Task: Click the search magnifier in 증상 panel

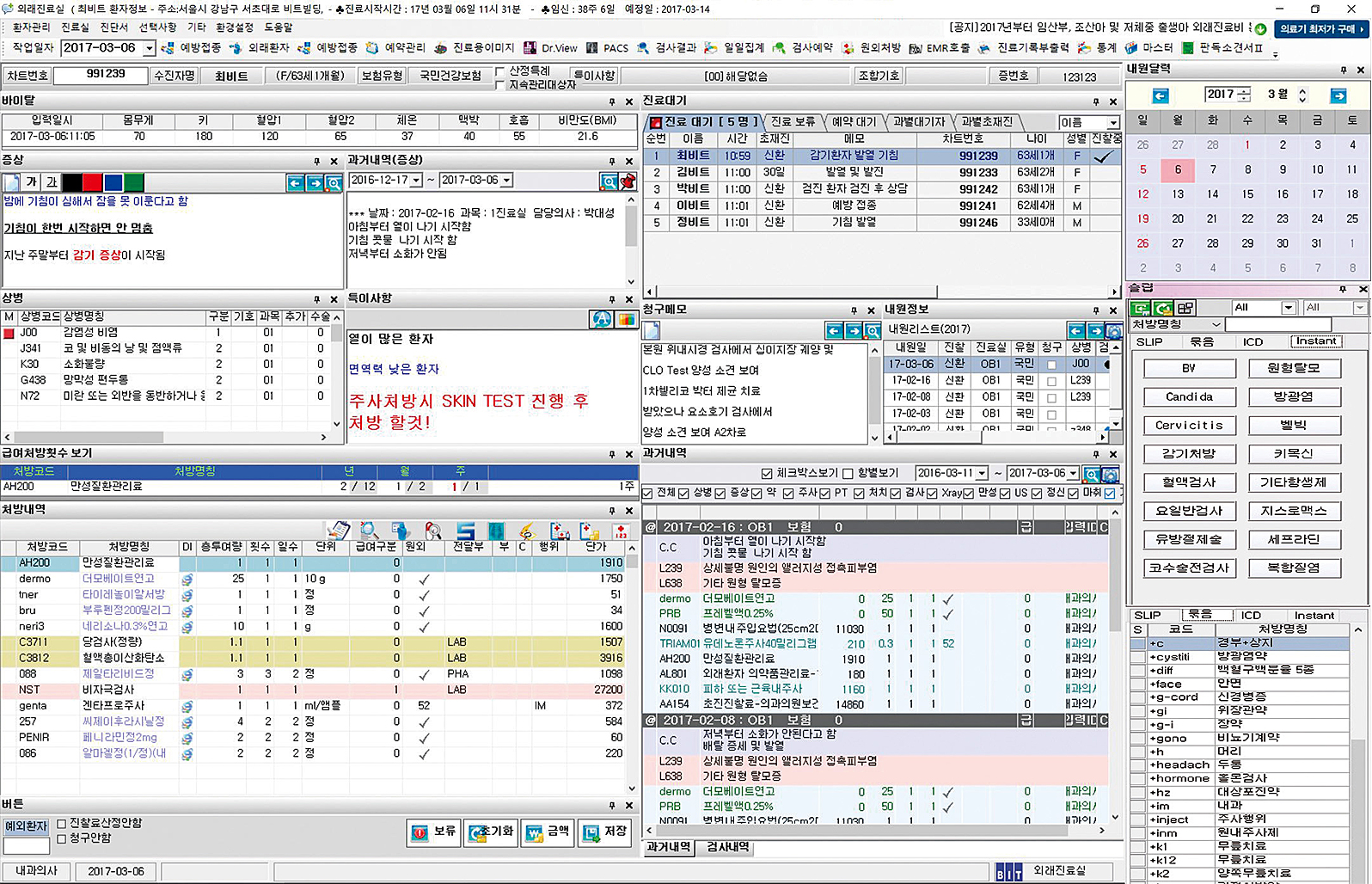Action: coord(334,182)
